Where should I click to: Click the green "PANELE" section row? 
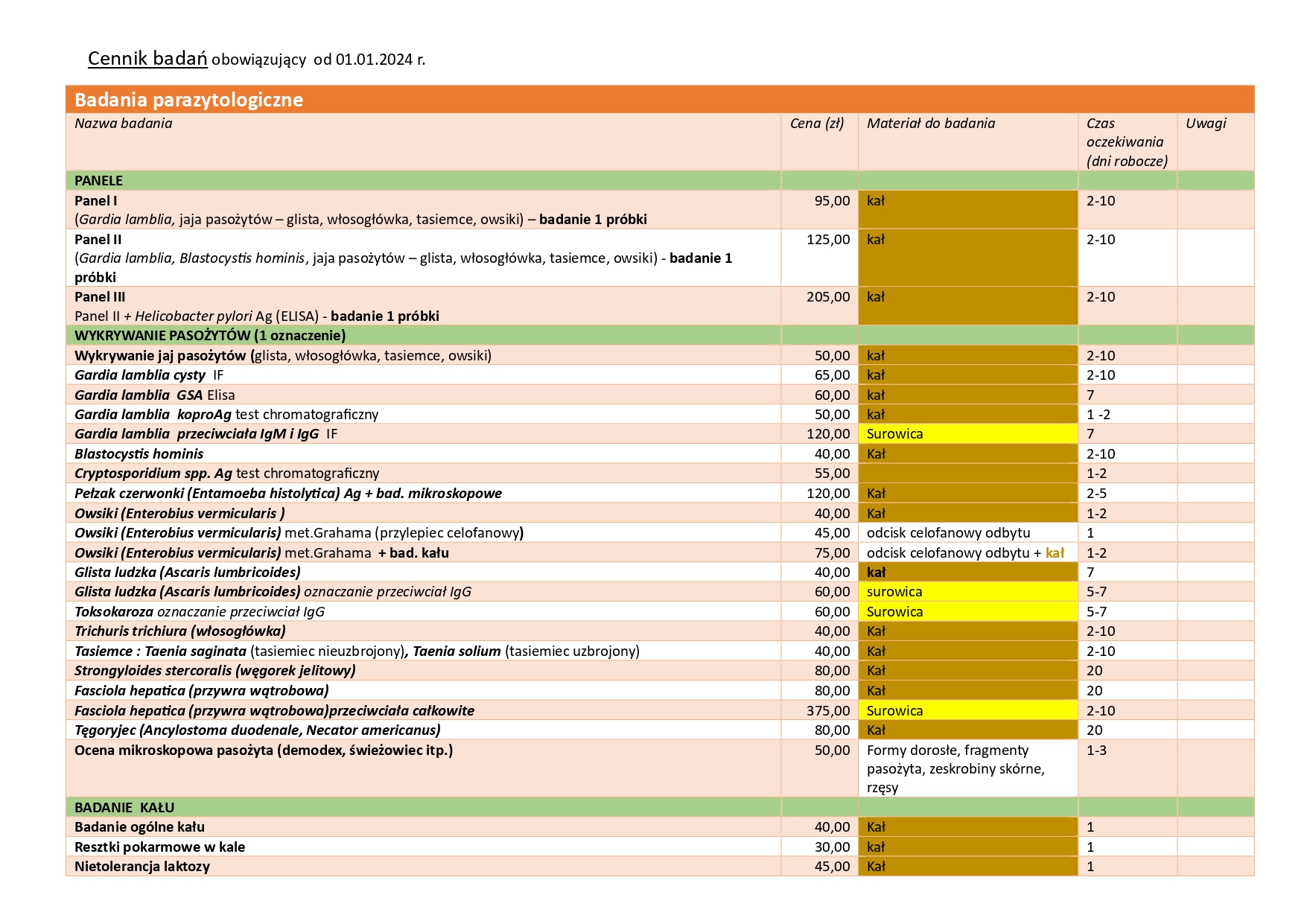coord(99,181)
